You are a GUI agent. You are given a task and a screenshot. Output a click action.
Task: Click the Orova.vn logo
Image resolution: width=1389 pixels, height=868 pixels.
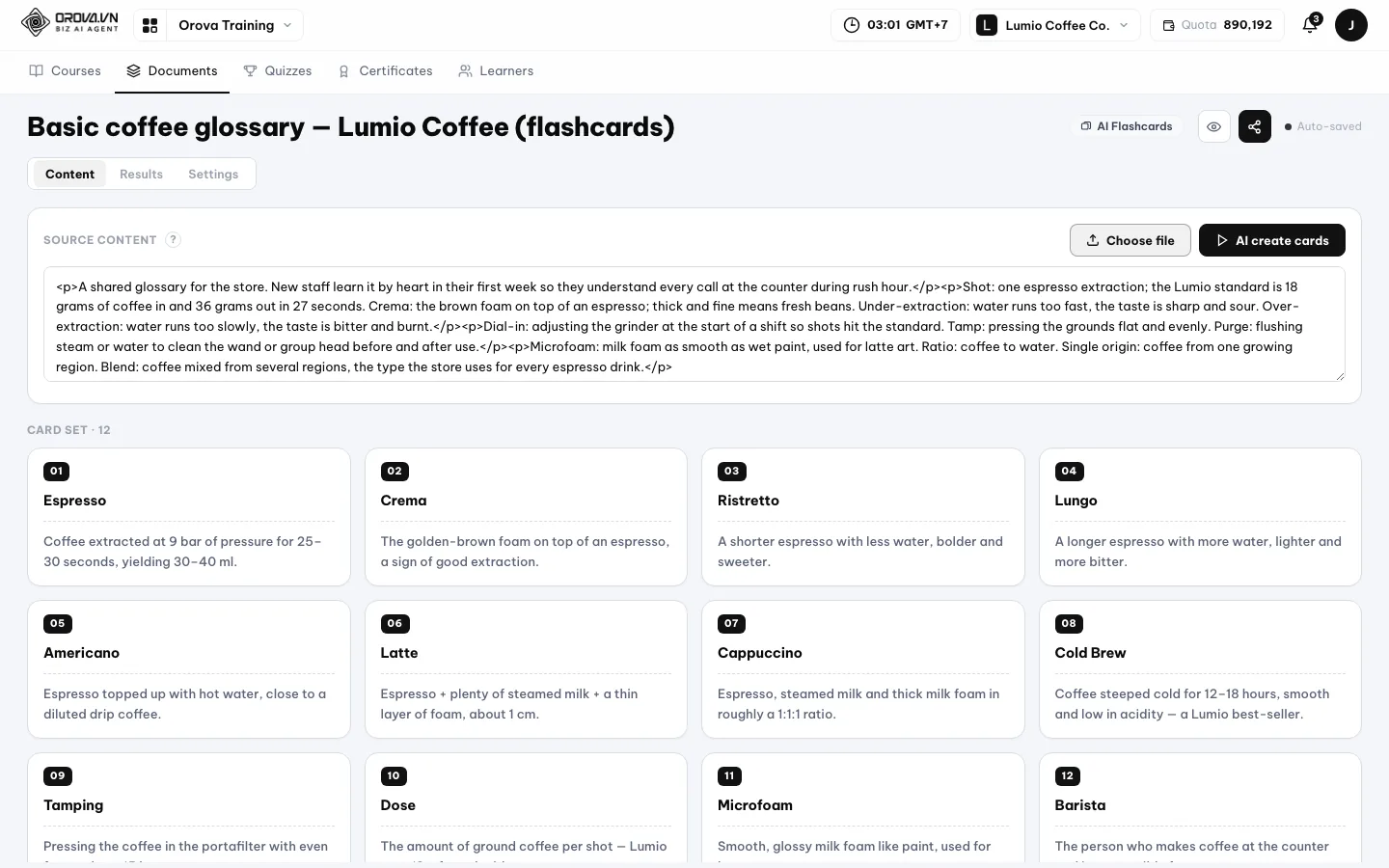(x=69, y=22)
